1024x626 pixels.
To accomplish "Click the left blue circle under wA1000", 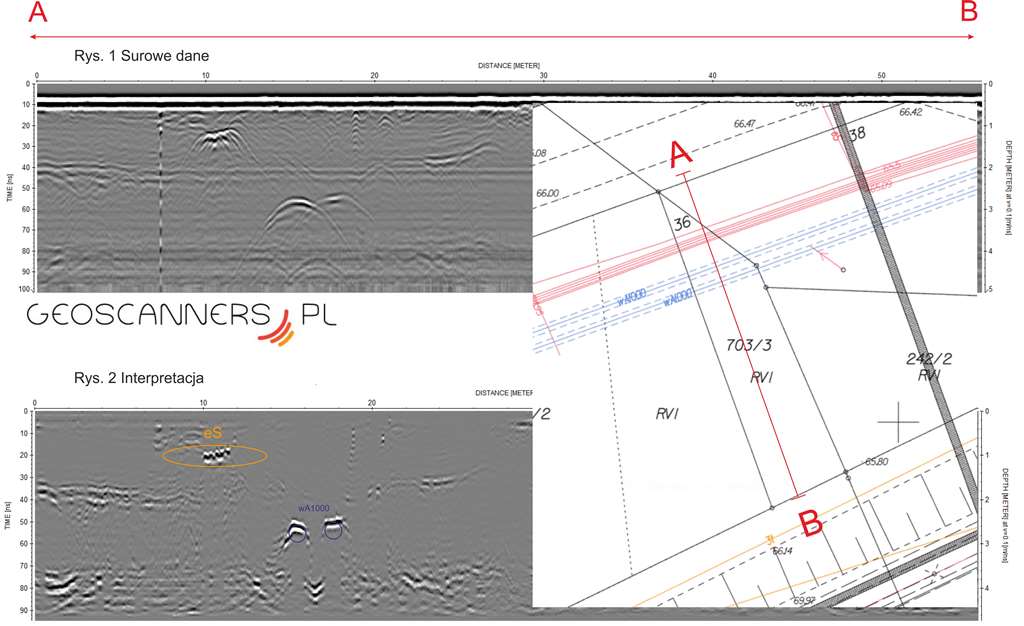I will tap(298, 533).
